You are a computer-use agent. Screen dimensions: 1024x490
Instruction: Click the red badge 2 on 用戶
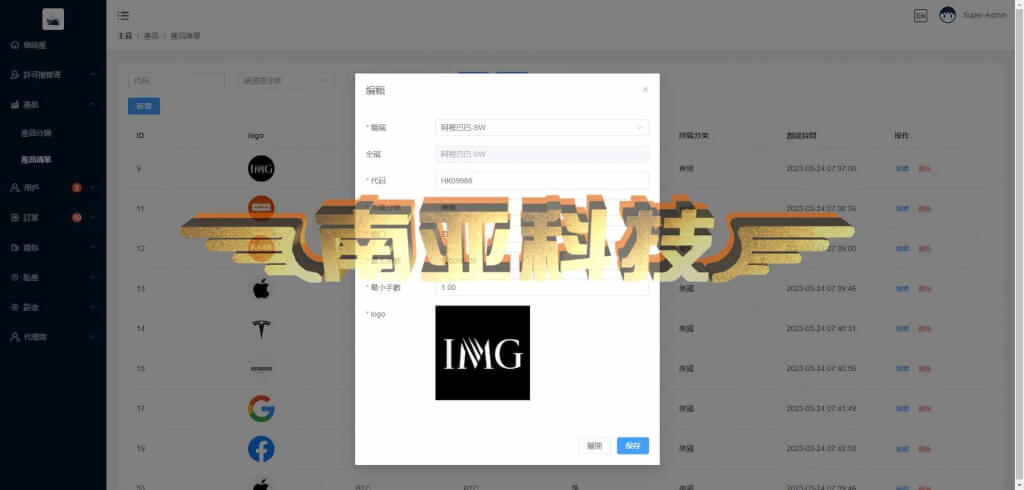[76, 188]
